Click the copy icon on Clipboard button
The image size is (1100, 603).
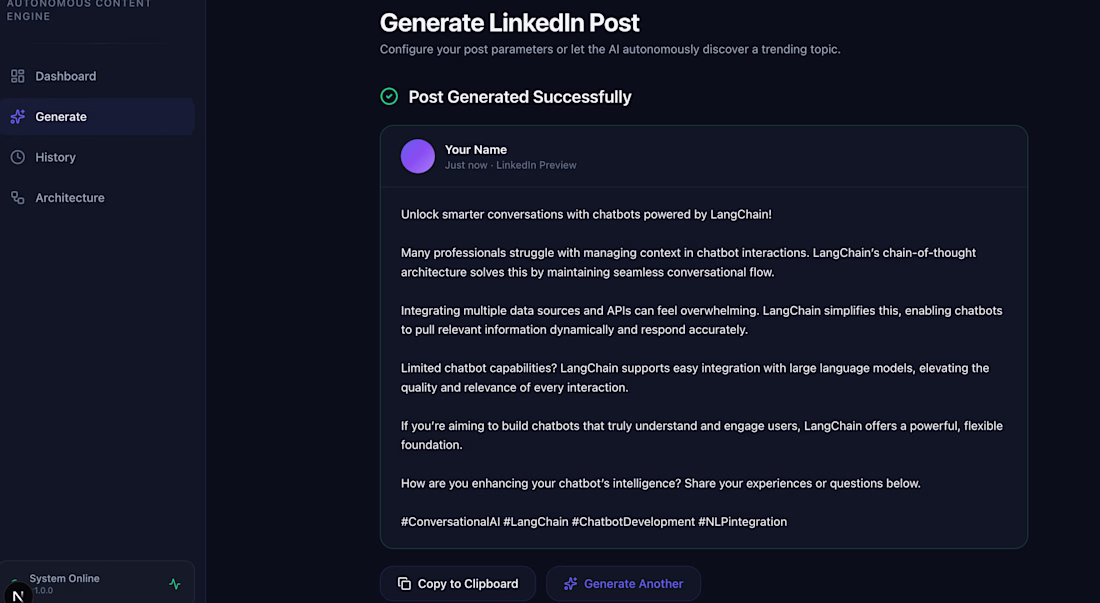[x=404, y=583]
